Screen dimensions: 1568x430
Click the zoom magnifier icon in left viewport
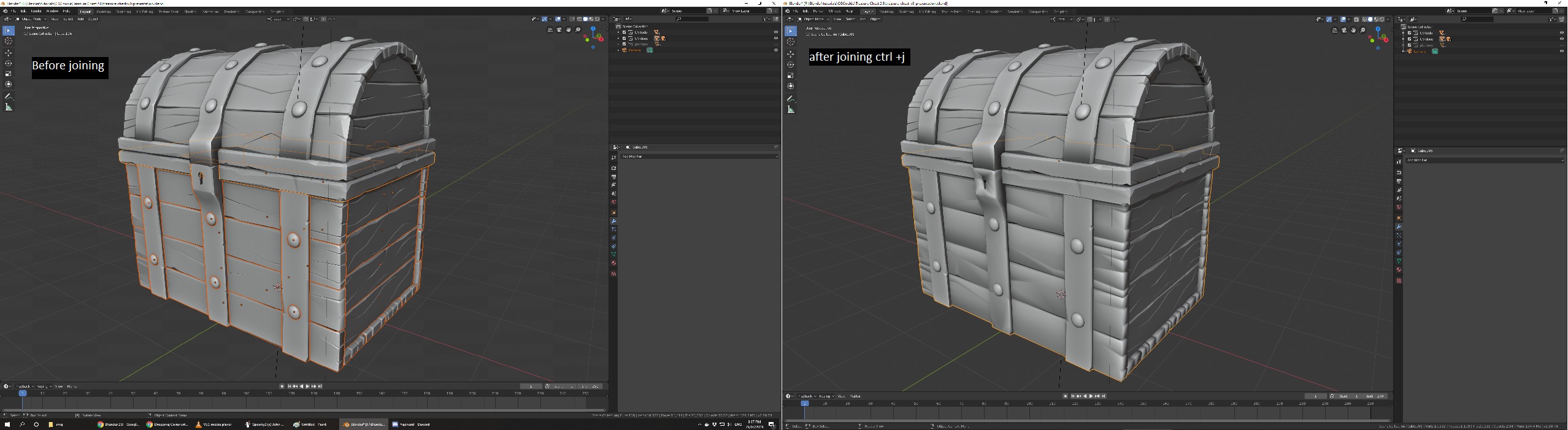[x=578, y=29]
